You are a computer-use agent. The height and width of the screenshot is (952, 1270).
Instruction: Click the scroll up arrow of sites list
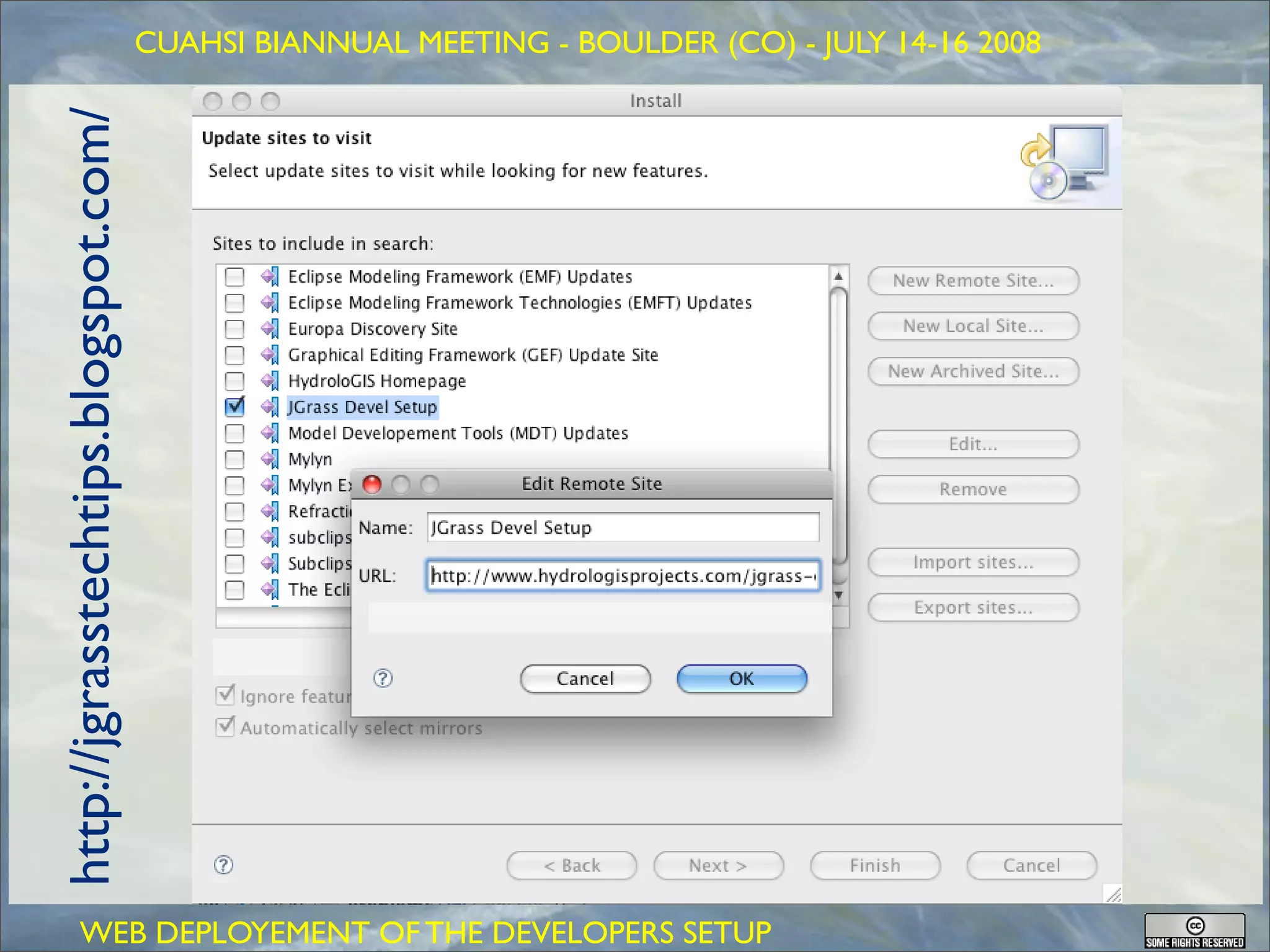(x=838, y=276)
